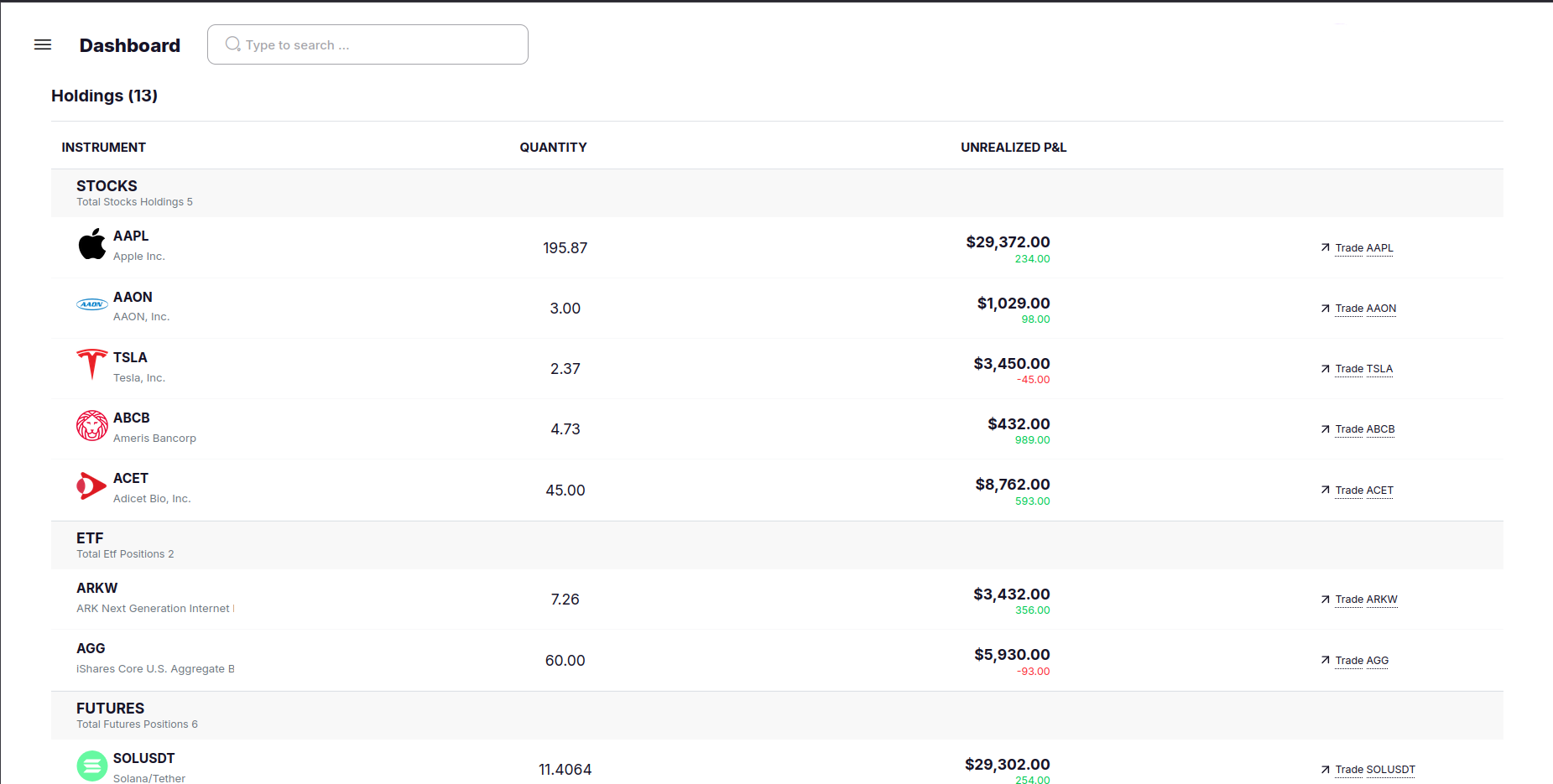Screen dimensions: 1553x784
Task: Click Trade AGG link
Action: tap(1361, 661)
